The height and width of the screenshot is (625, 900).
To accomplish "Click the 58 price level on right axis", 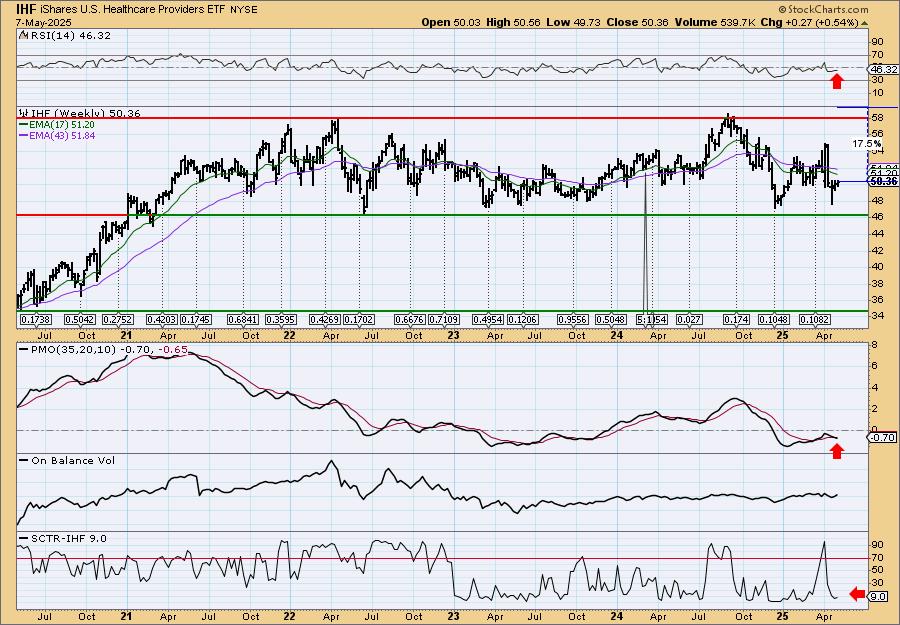I will [877, 118].
